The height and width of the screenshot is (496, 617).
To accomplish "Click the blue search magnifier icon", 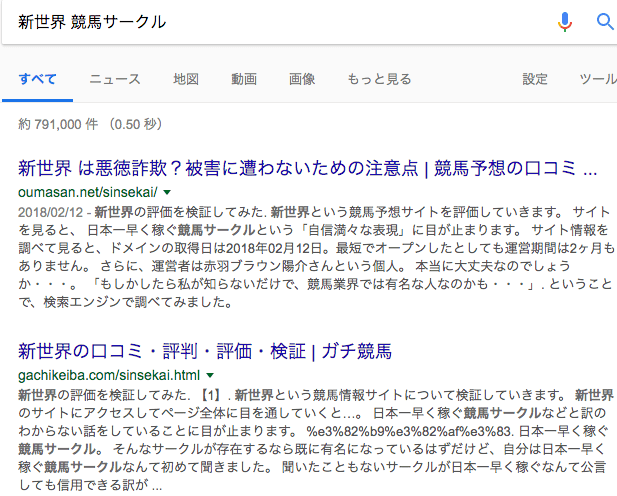I will 605,22.
